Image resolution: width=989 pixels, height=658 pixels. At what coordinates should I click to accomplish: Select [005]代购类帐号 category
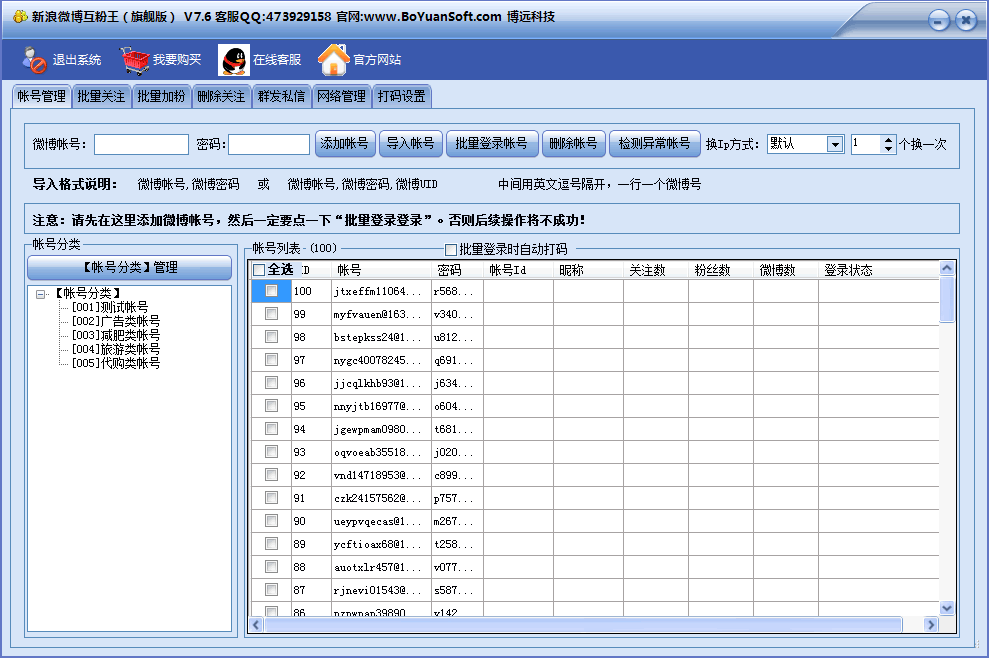pyautogui.click(x=116, y=363)
